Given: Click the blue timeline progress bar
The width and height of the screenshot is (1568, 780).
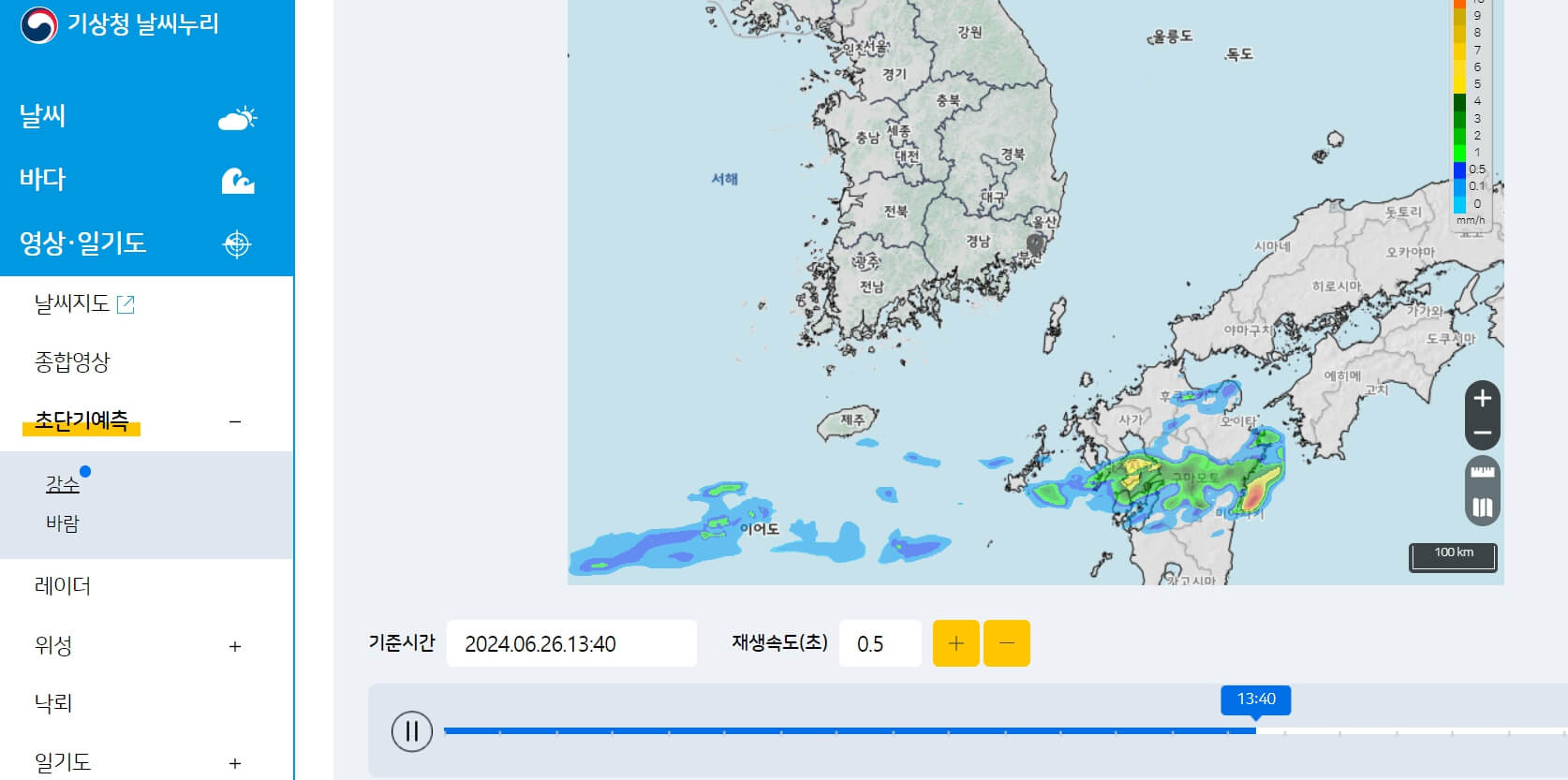Looking at the screenshot, I should (x=850, y=730).
